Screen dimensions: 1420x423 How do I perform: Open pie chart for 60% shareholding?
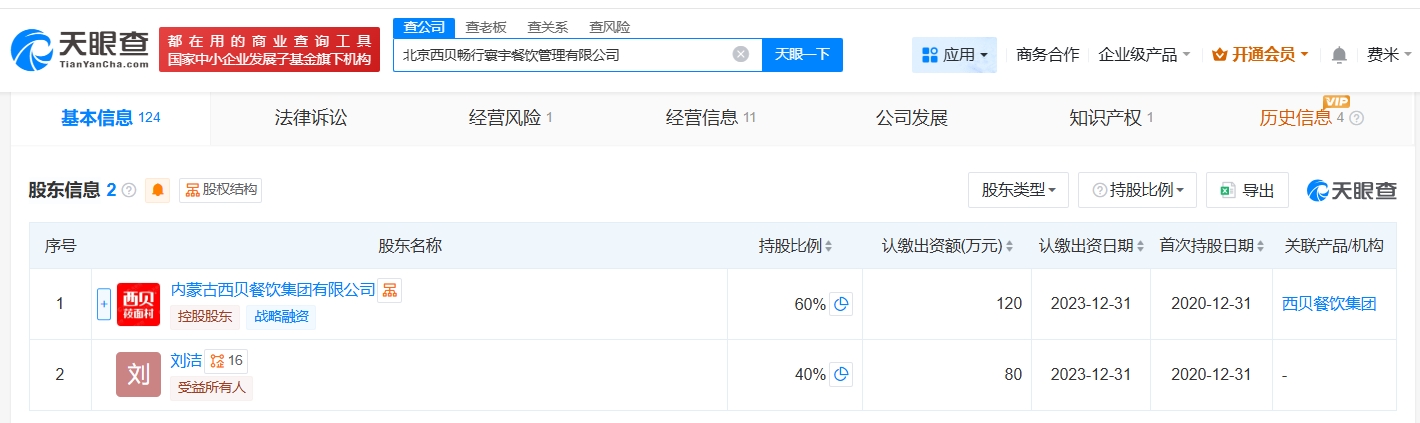pyautogui.click(x=841, y=304)
